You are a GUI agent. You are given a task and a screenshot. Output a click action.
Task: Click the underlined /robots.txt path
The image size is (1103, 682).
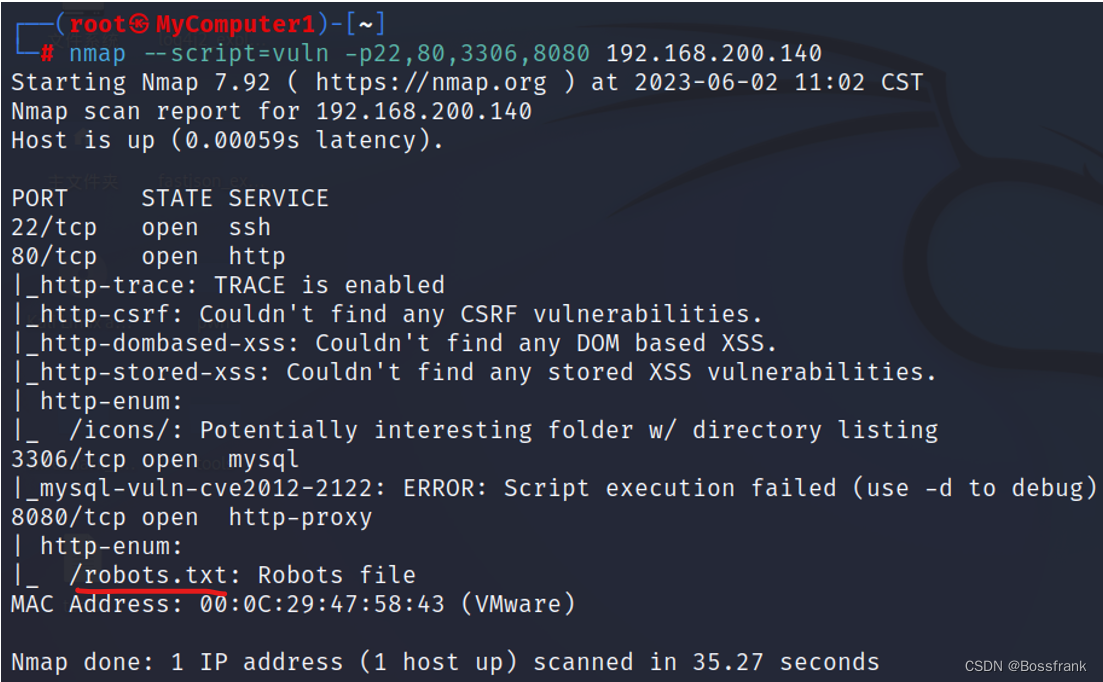coord(155,575)
